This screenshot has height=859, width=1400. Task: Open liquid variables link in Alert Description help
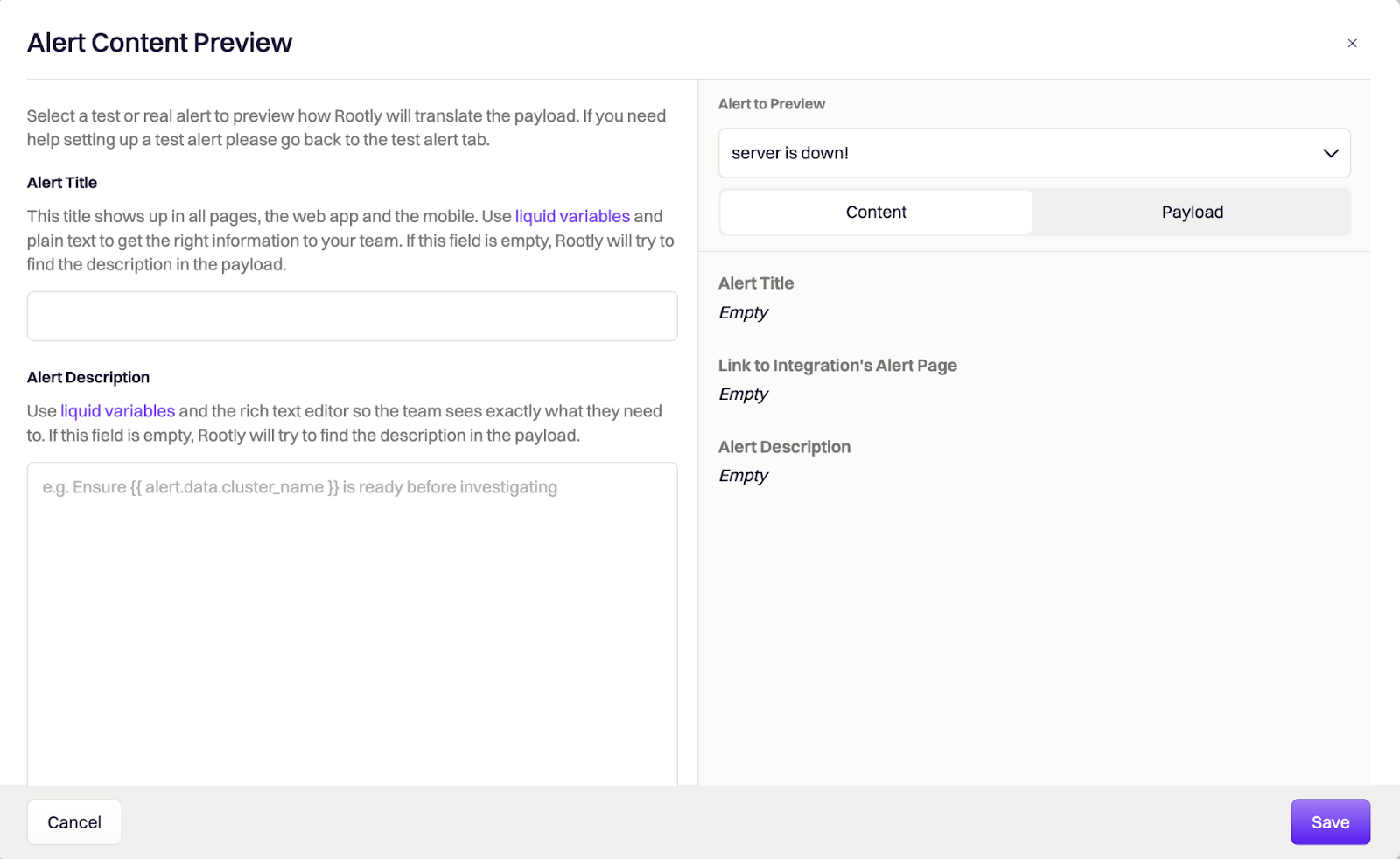tap(117, 411)
